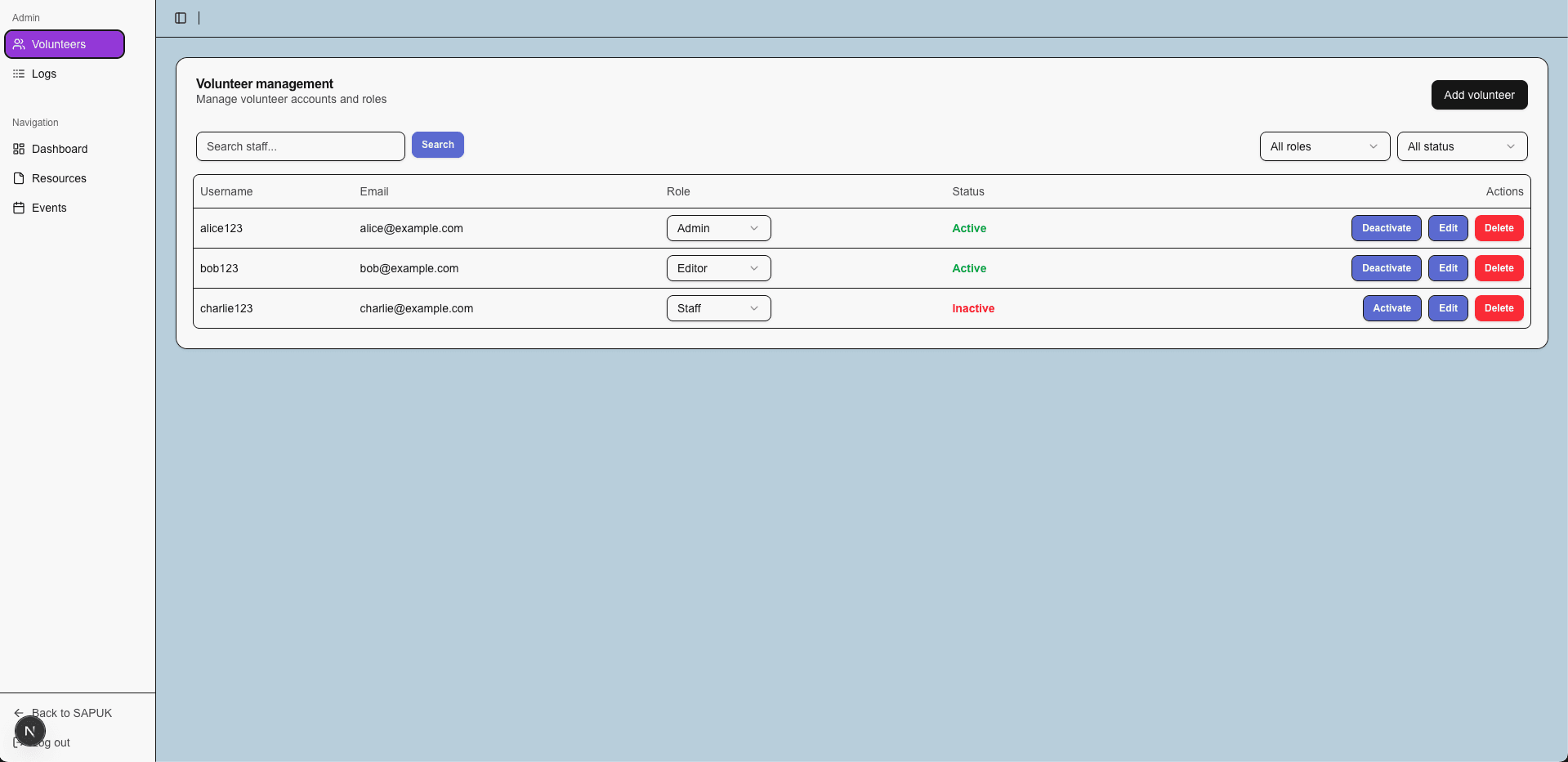
Task: Open the All roles dropdown
Action: [1324, 146]
